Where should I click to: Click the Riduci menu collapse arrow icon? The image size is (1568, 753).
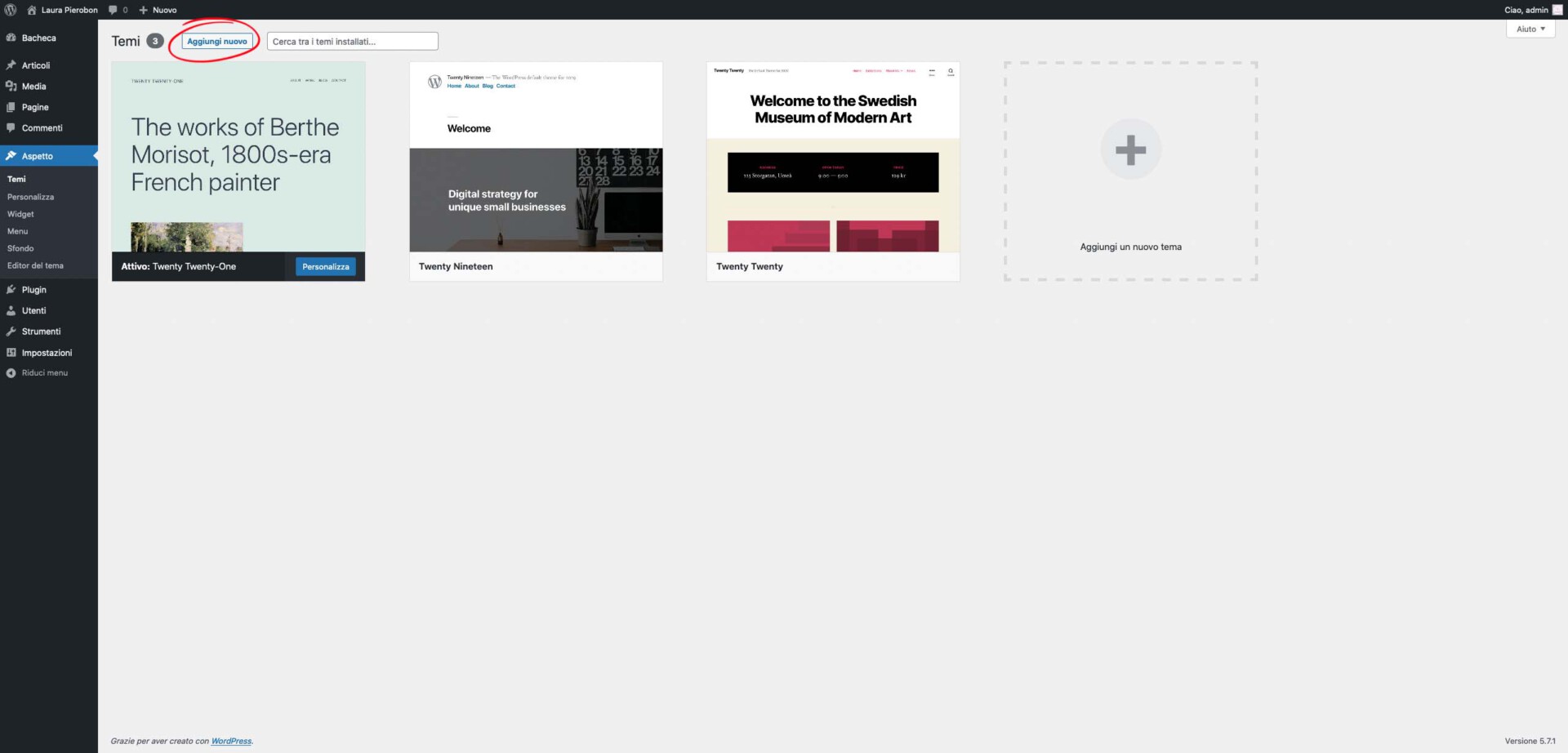click(x=11, y=372)
